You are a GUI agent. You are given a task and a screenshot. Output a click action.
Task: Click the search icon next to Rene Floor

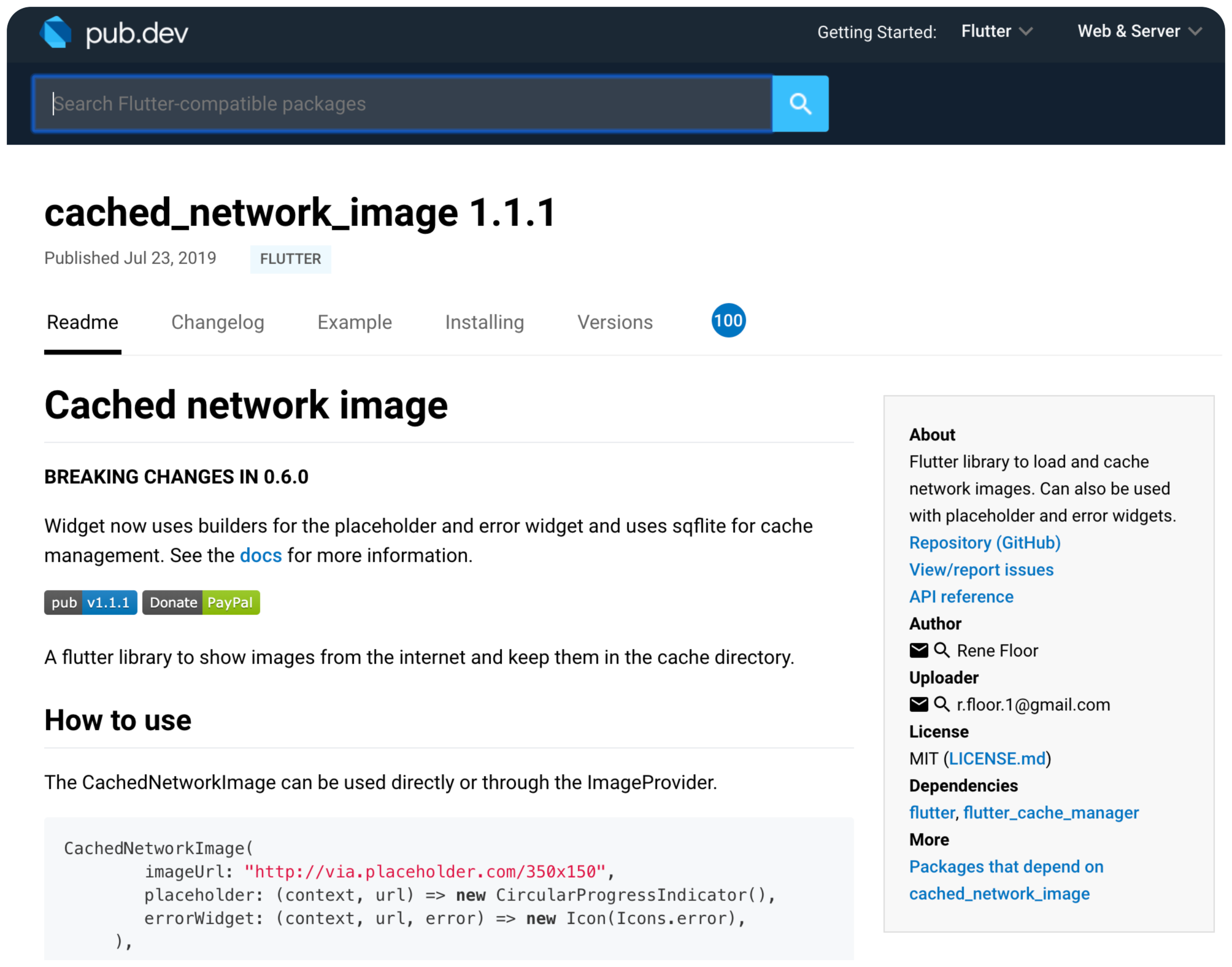point(941,650)
